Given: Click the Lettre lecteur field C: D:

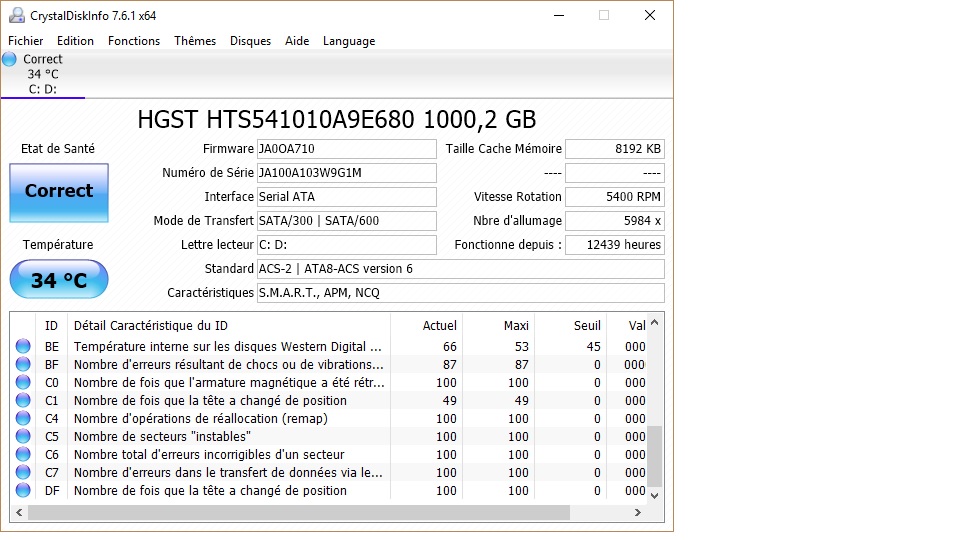Looking at the screenshot, I should point(347,245).
